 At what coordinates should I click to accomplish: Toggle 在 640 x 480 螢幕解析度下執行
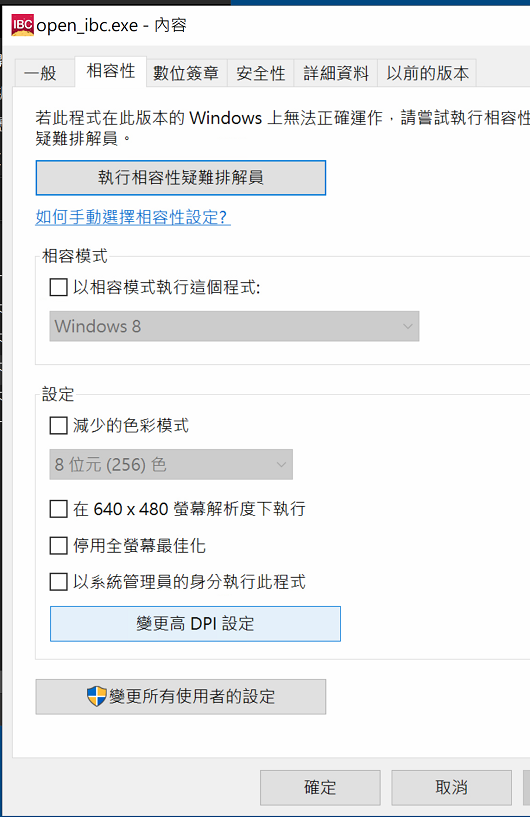pyautogui.click(x=58, y=509)
